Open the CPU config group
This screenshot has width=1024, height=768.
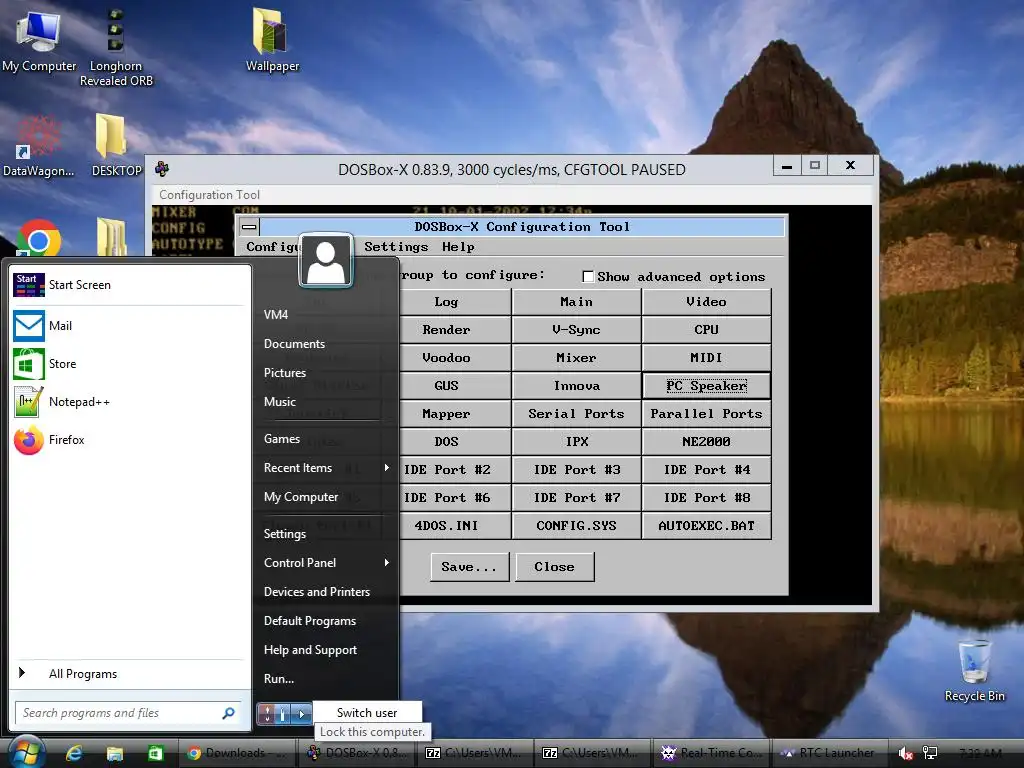(x=706, y=330)
